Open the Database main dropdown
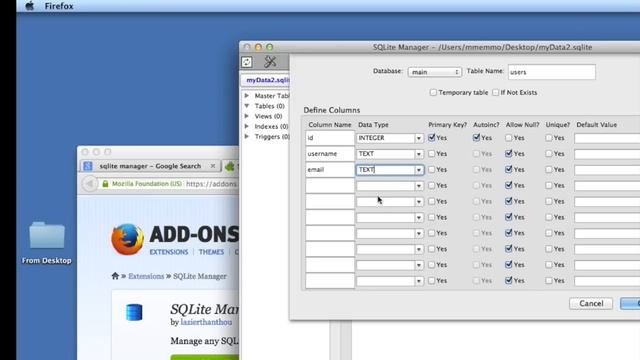The width and height of the screenshot is (640, 360). [434, 72]
